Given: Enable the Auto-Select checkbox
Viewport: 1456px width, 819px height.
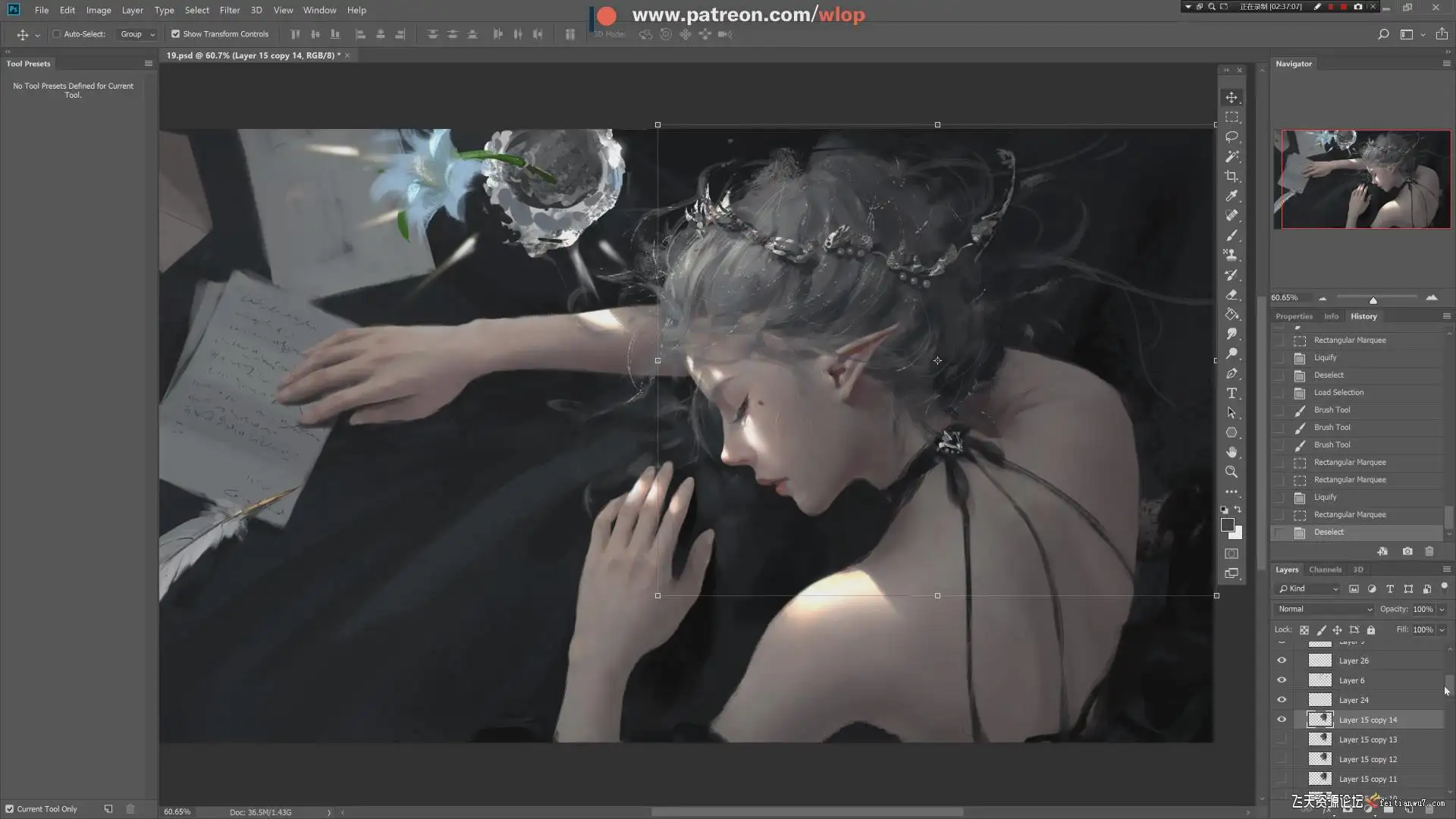Looking at the screenshot, I should tap(57, 34).
